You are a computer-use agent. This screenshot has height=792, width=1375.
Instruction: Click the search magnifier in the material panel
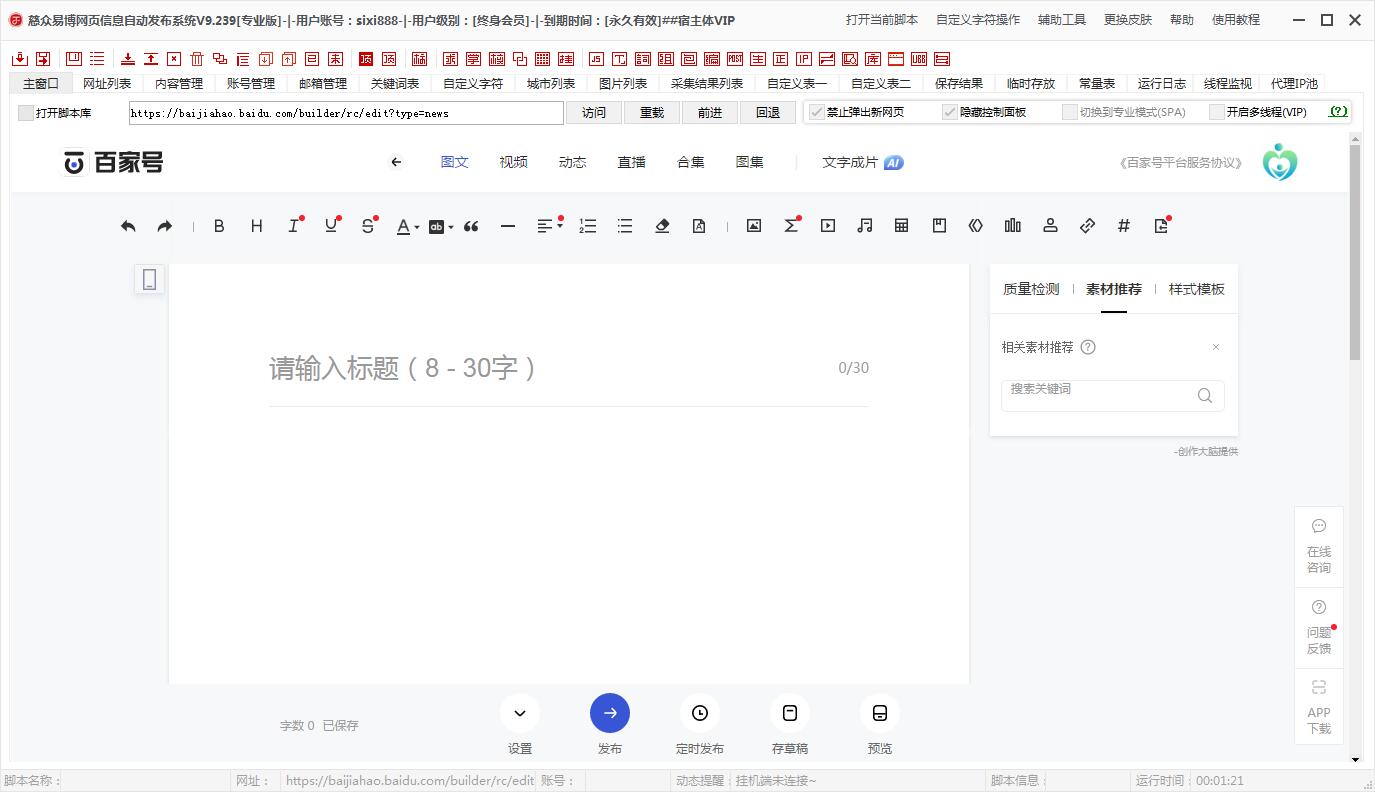click(x=1205, y=396)
